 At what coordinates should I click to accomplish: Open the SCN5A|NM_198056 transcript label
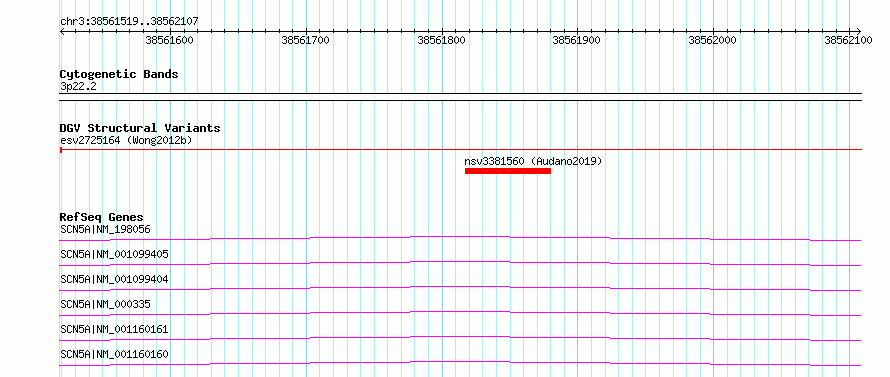click(x=105, y=229)
